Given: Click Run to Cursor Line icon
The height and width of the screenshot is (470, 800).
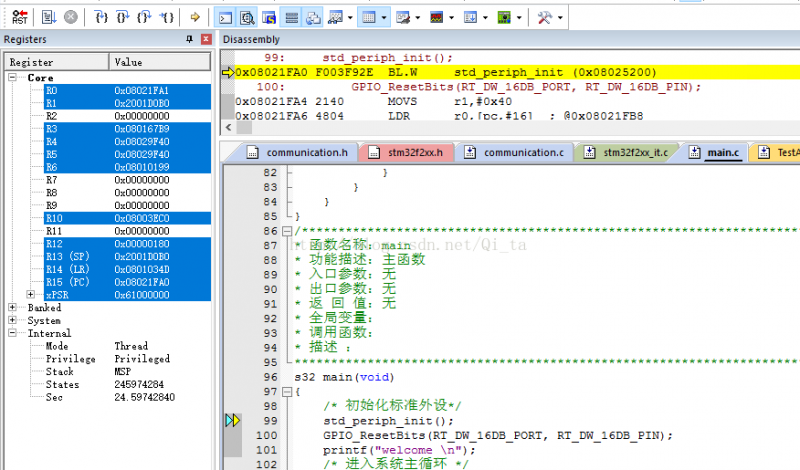Looking at the screenshot, I should point(168,17).
